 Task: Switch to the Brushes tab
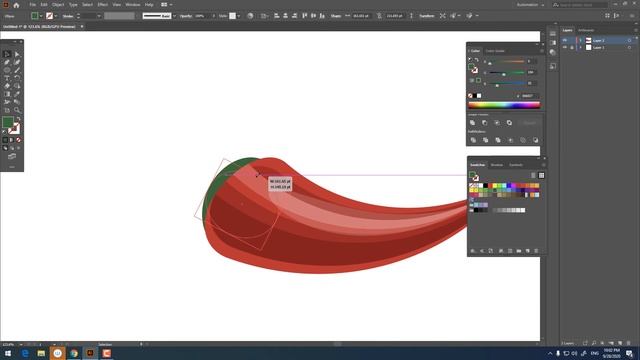497,165
